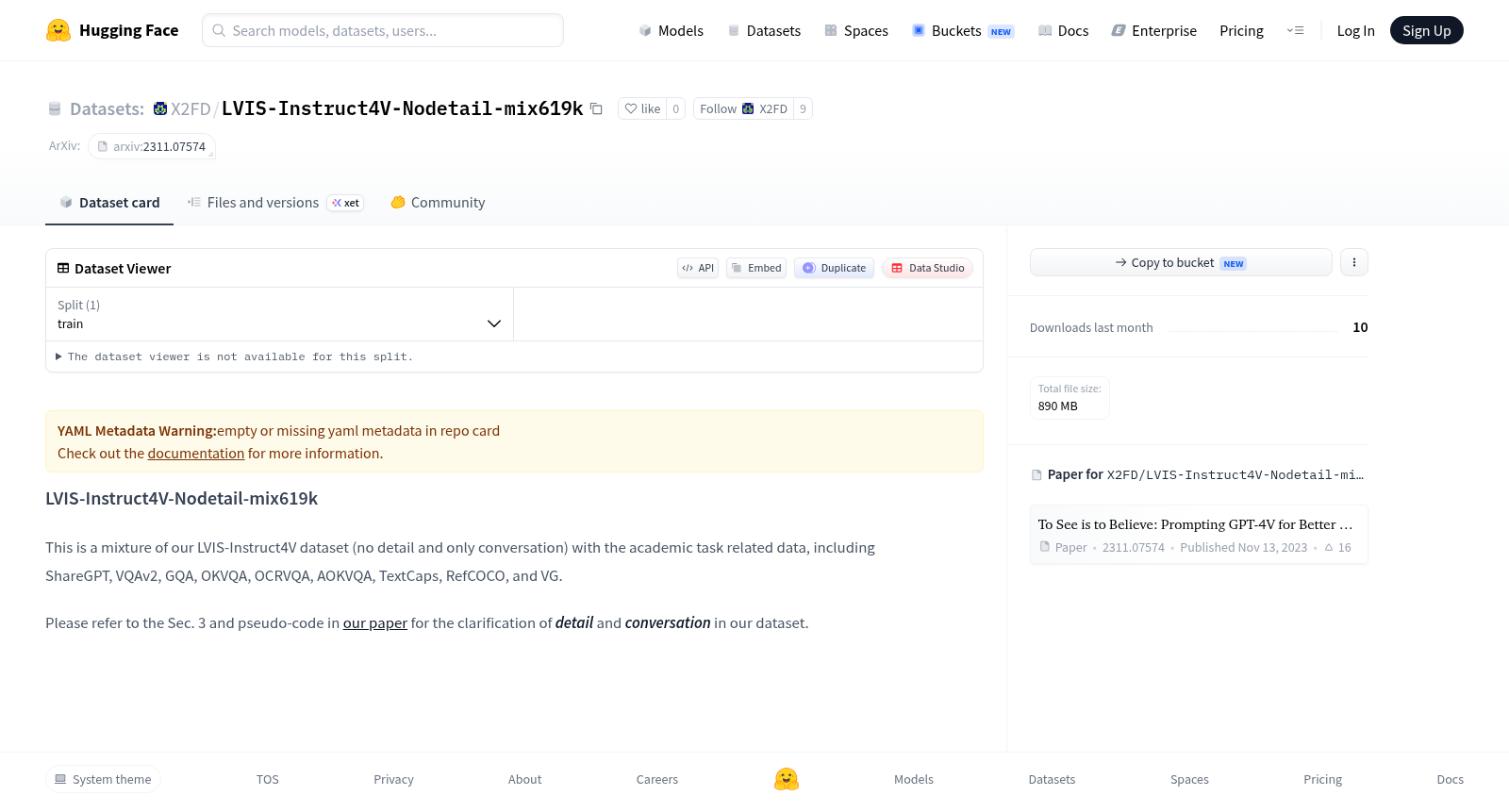Image resolution: width=1509 pixels, height=812 pixels.
Task: Toggle the System theme button
Action: tap(103, 779)
